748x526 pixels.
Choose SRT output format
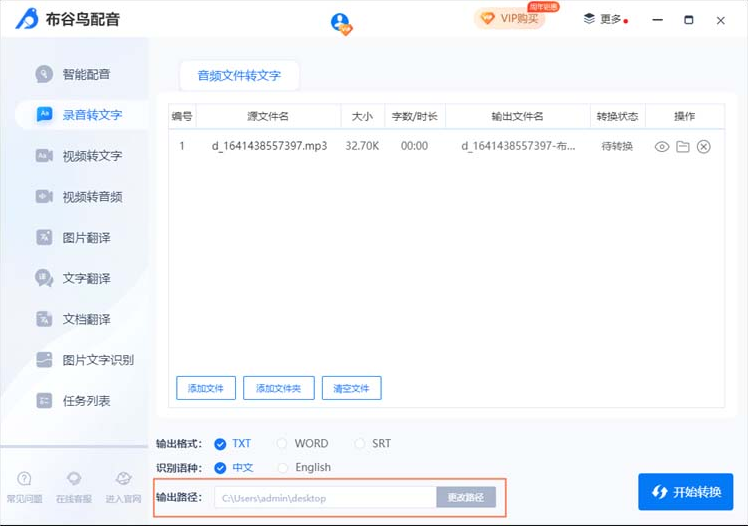pyautogui.click(x=359, y=444)
